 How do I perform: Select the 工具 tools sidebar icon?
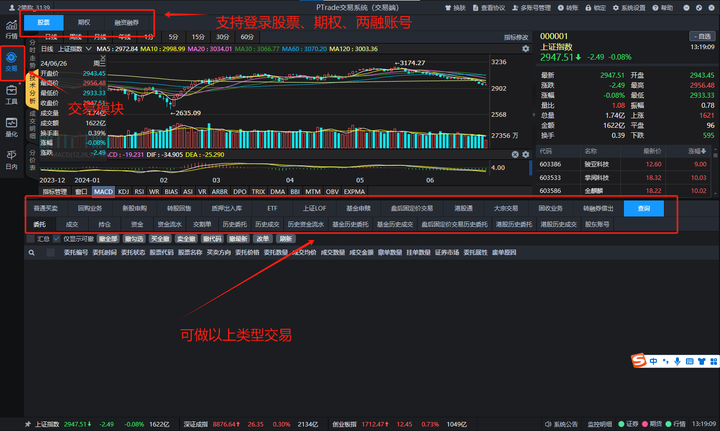coord(11,95)
